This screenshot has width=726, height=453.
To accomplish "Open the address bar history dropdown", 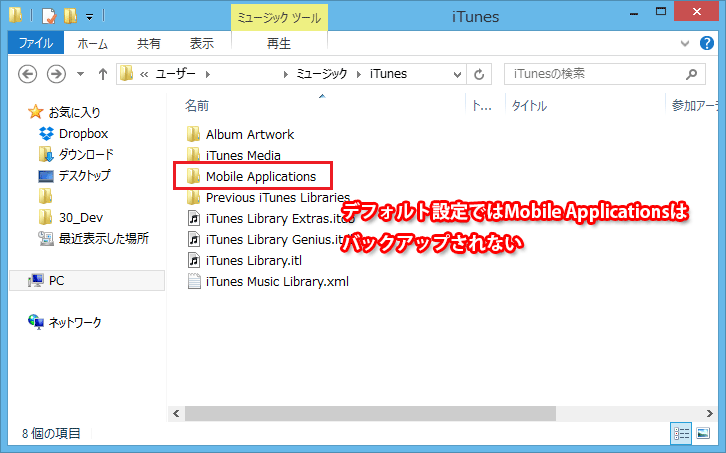I will [x=457, y=75].
